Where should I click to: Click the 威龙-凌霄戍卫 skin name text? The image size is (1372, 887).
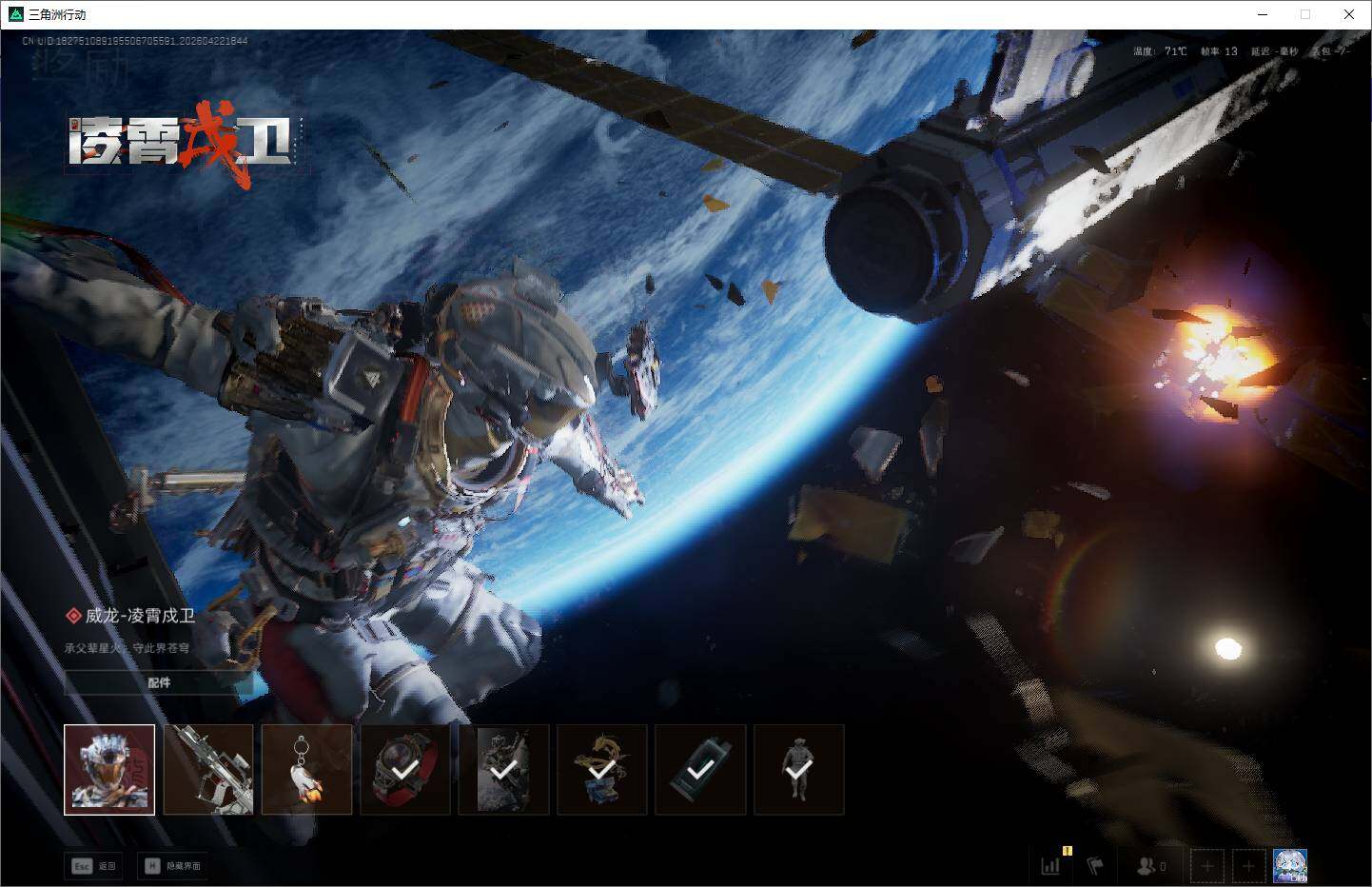tap(139, 616)
